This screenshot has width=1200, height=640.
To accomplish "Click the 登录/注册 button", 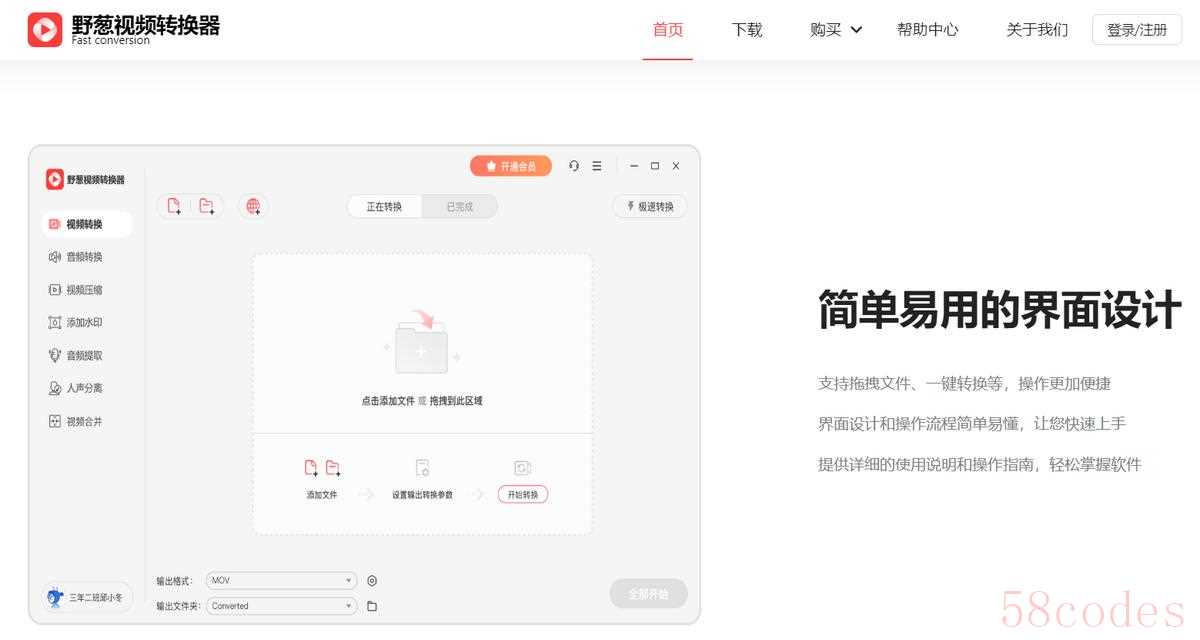I will [x=1136, y=30].
